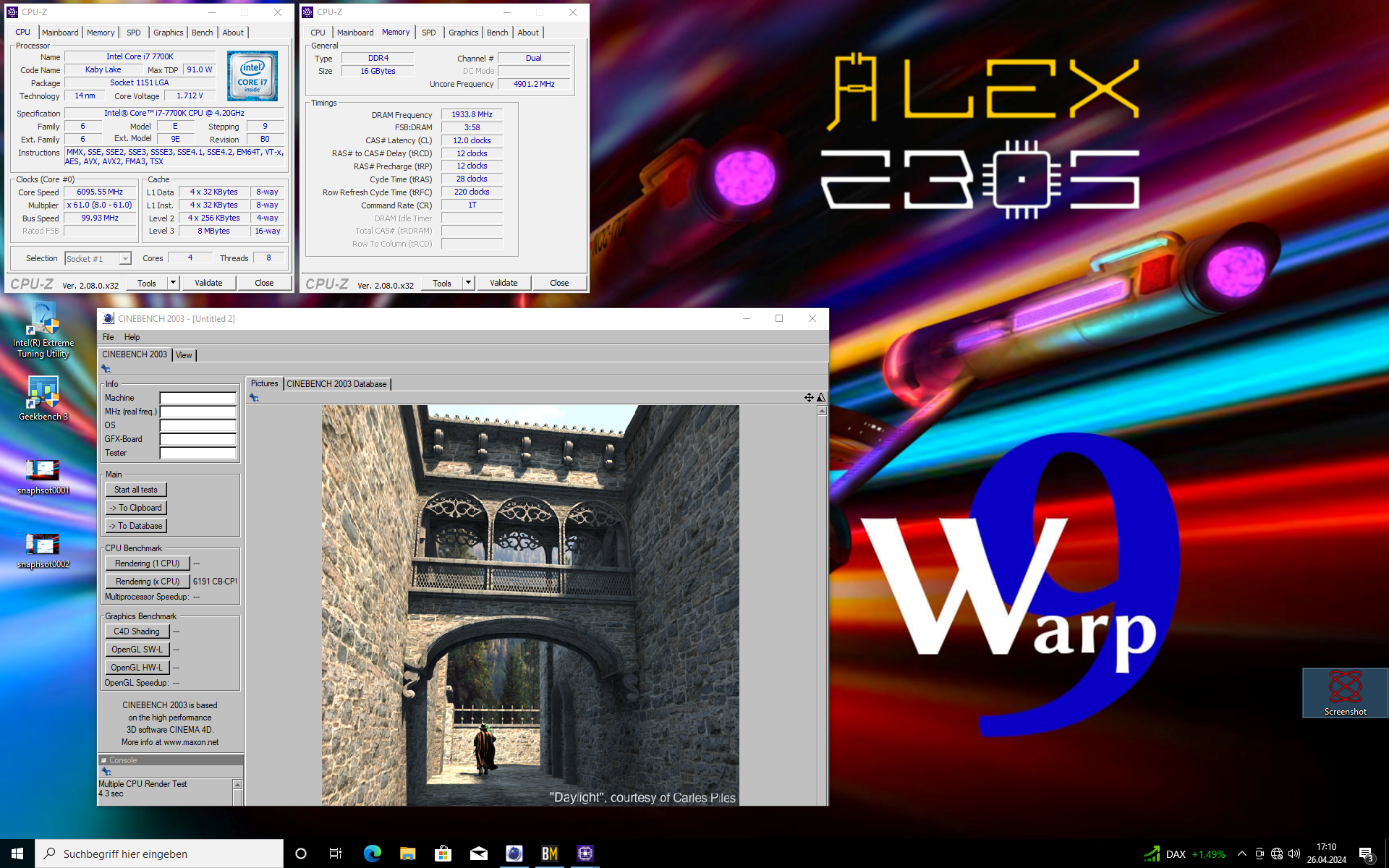Open the snaphsot0001 desktop file
Viewport: 1389px width, 868px height.
pyautogui.click(x=43, y=477)
